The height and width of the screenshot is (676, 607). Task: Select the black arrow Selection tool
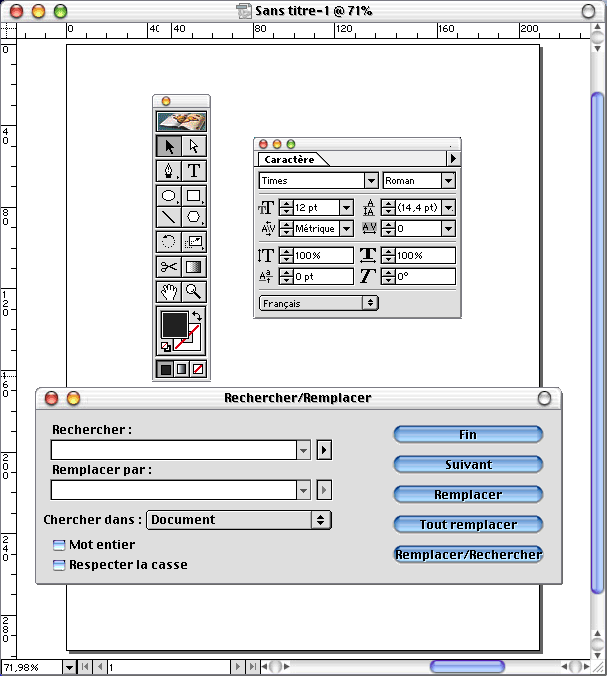[x=169, y=147]
